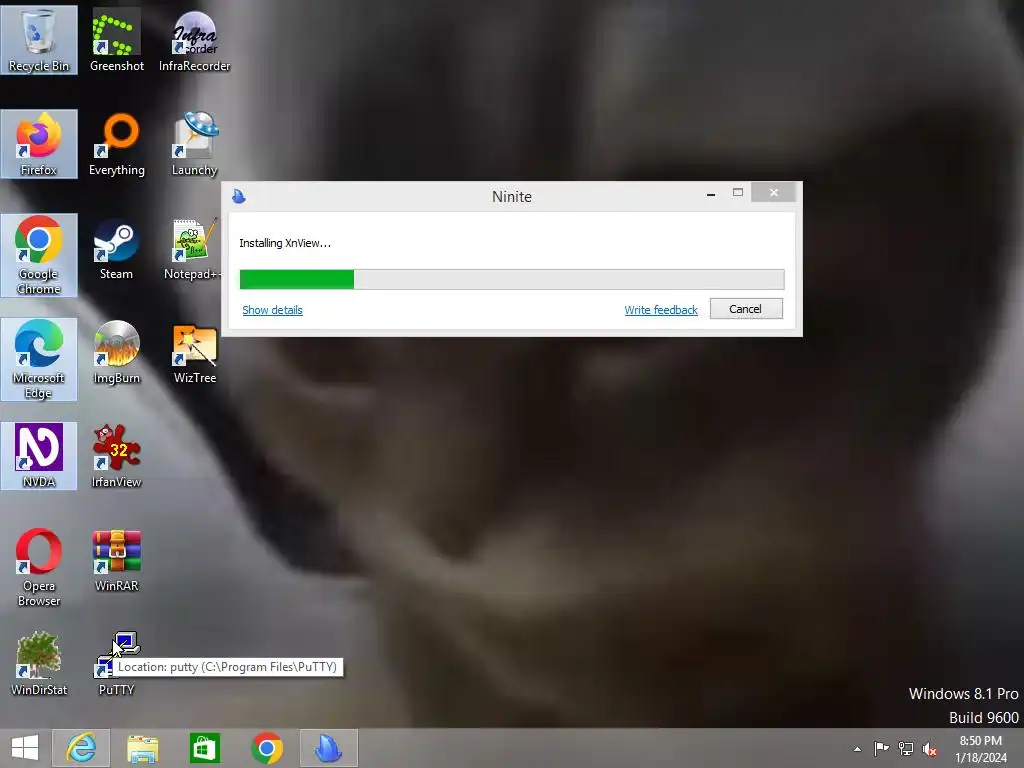
Task: Click the Ninite title bar text
Action: coord(512,197)
